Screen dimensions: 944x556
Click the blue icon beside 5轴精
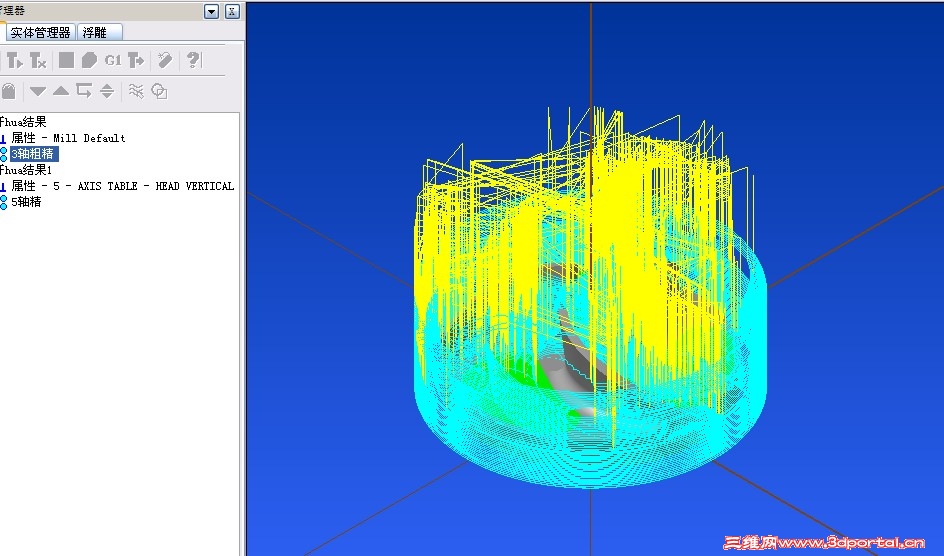[4, 202]
